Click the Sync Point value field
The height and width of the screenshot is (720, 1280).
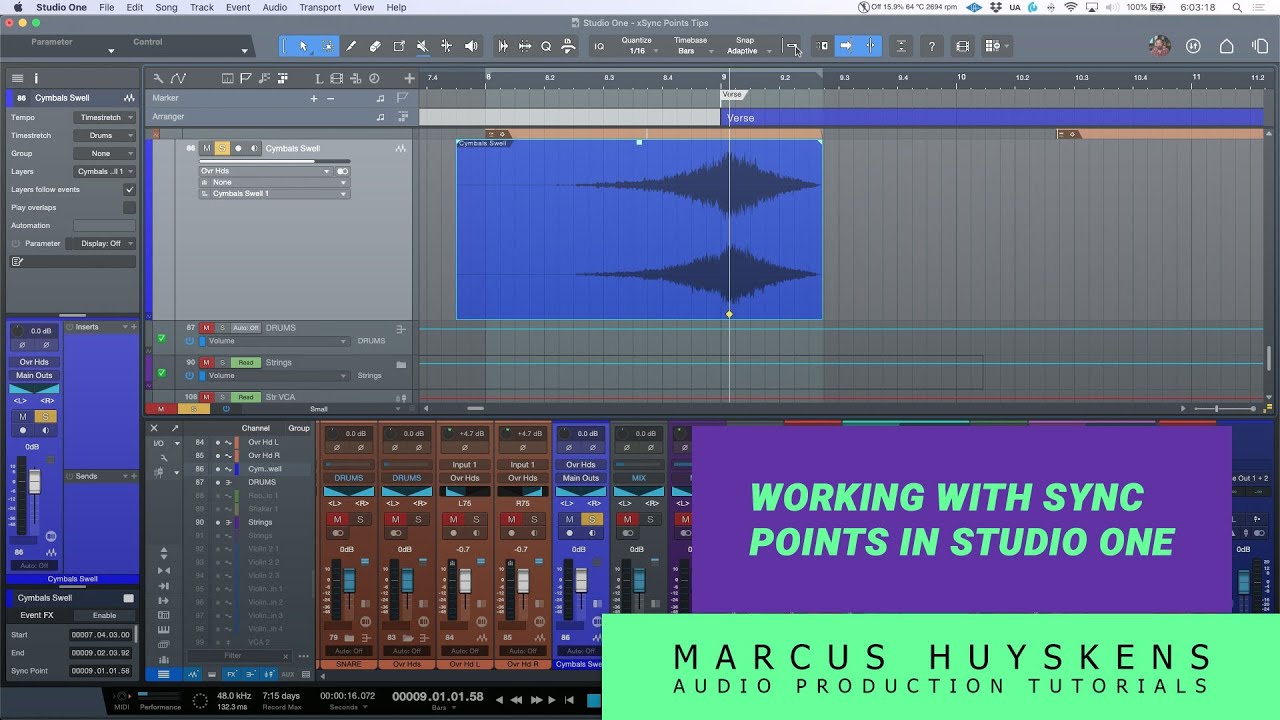click(x=100, y=671)
